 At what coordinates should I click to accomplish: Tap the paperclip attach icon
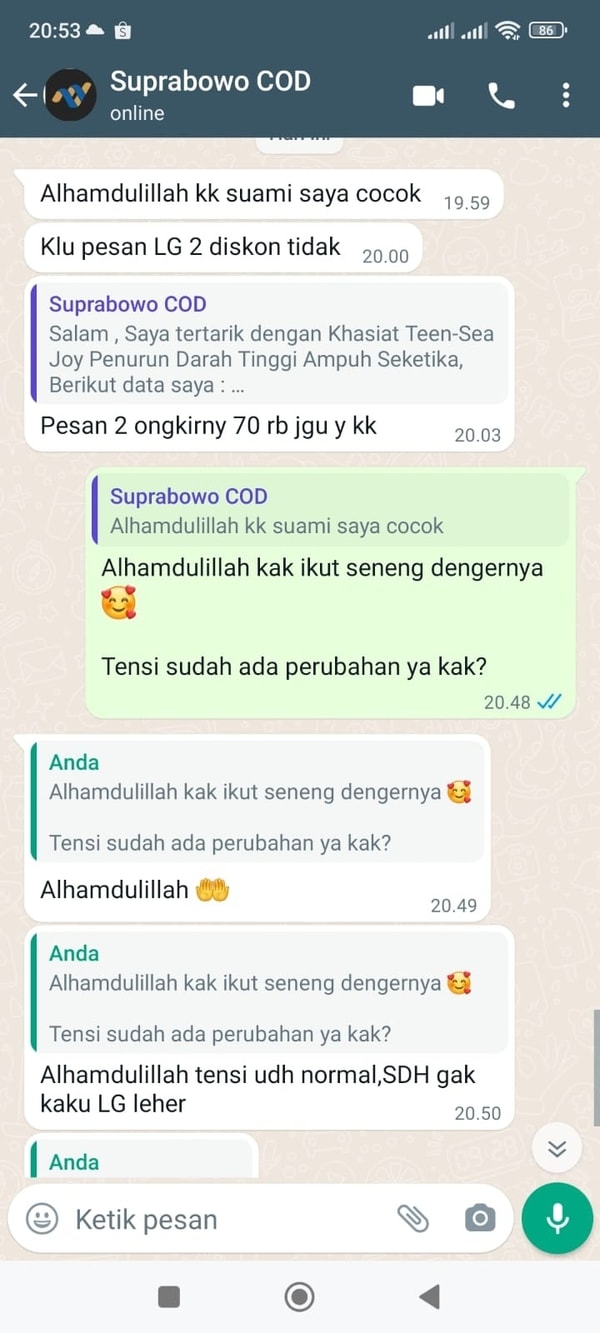[x=413, y=1218]
